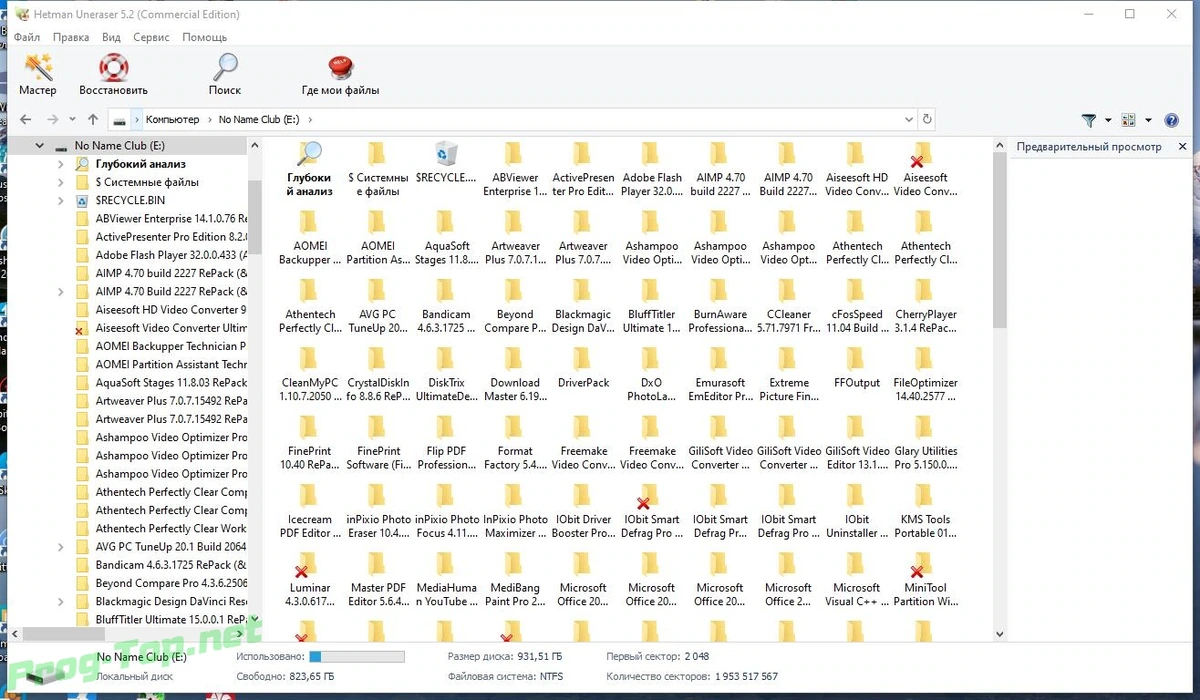Click the Восстановить lifebuoy toolbar button

tap(113, 75)
